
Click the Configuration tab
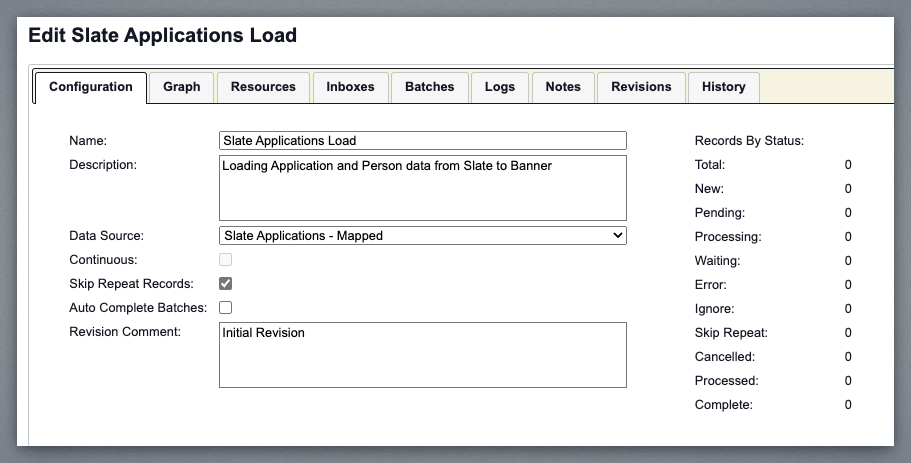click(x=91, y=87)
